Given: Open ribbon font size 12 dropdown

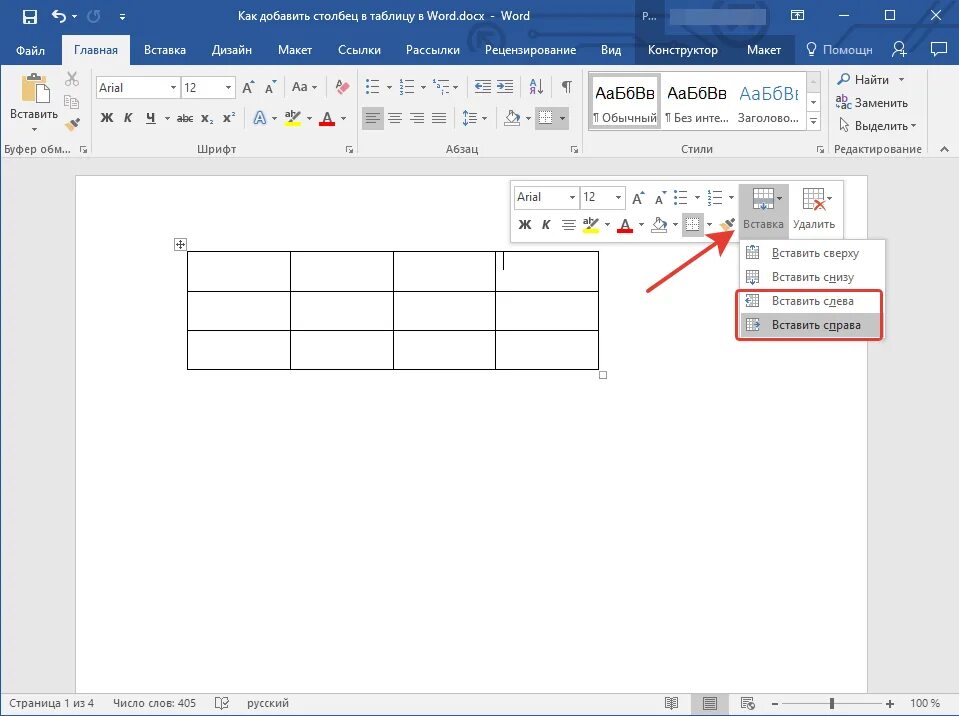Looking at the screenshot, I should pos(228,88).
